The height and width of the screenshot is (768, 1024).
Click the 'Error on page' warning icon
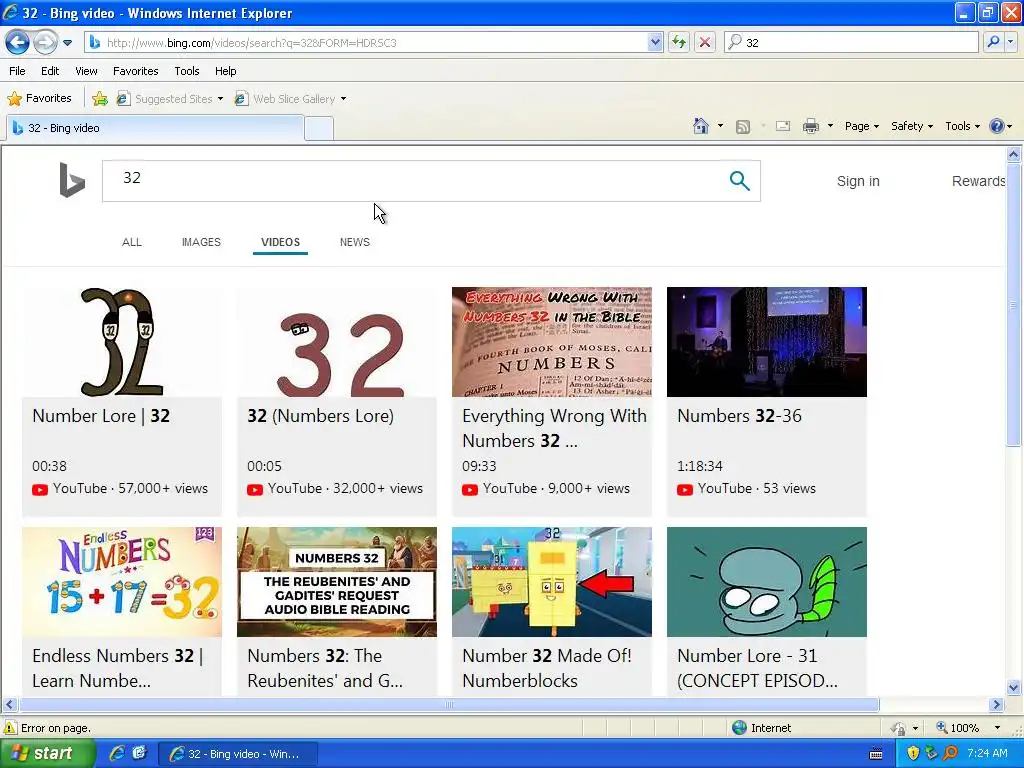pos(10,728)
